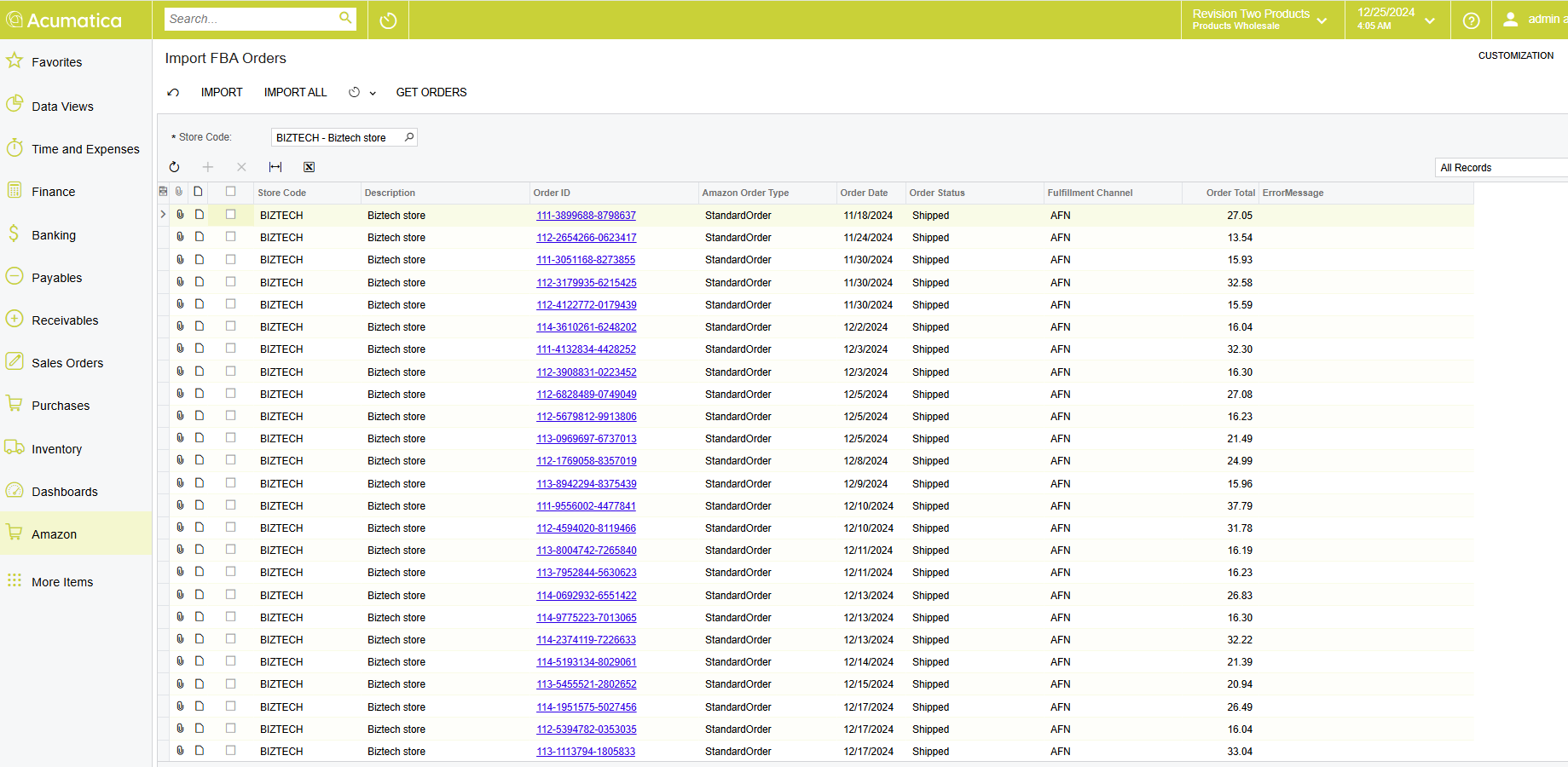Click the undo cancel arrow icon

pyautogui.click(x=173, y=92)
